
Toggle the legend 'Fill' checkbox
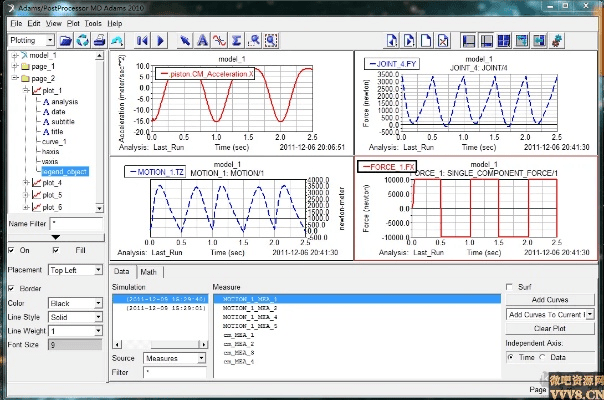[54, 250]
